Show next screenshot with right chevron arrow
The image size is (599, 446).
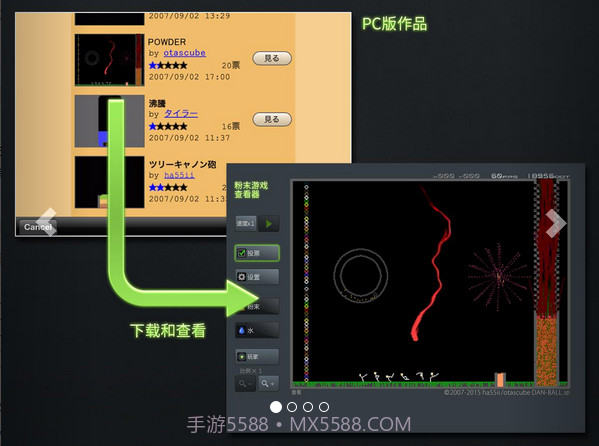(555, 223)
